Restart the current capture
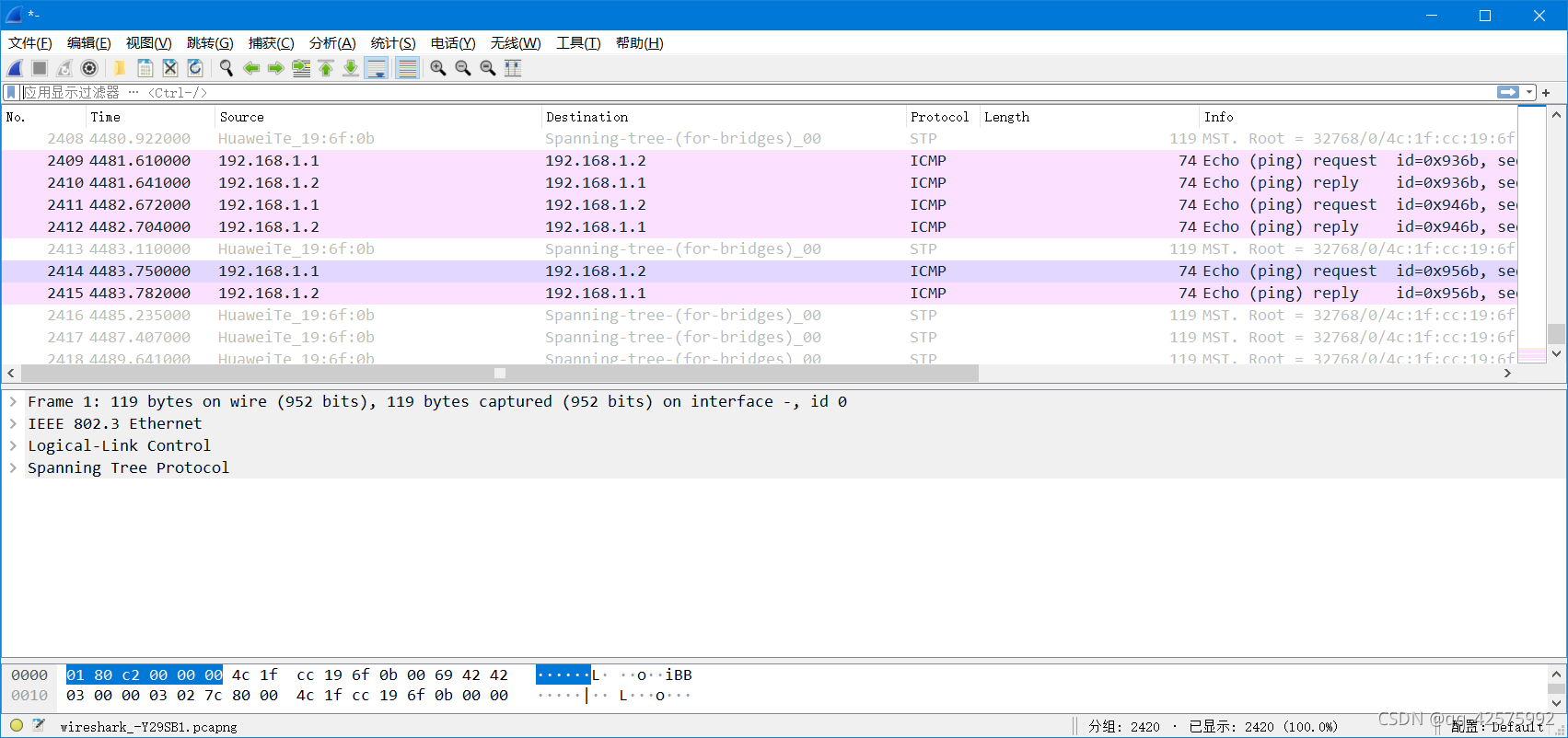Screen dimensions: 1568x738 [64, 68]
